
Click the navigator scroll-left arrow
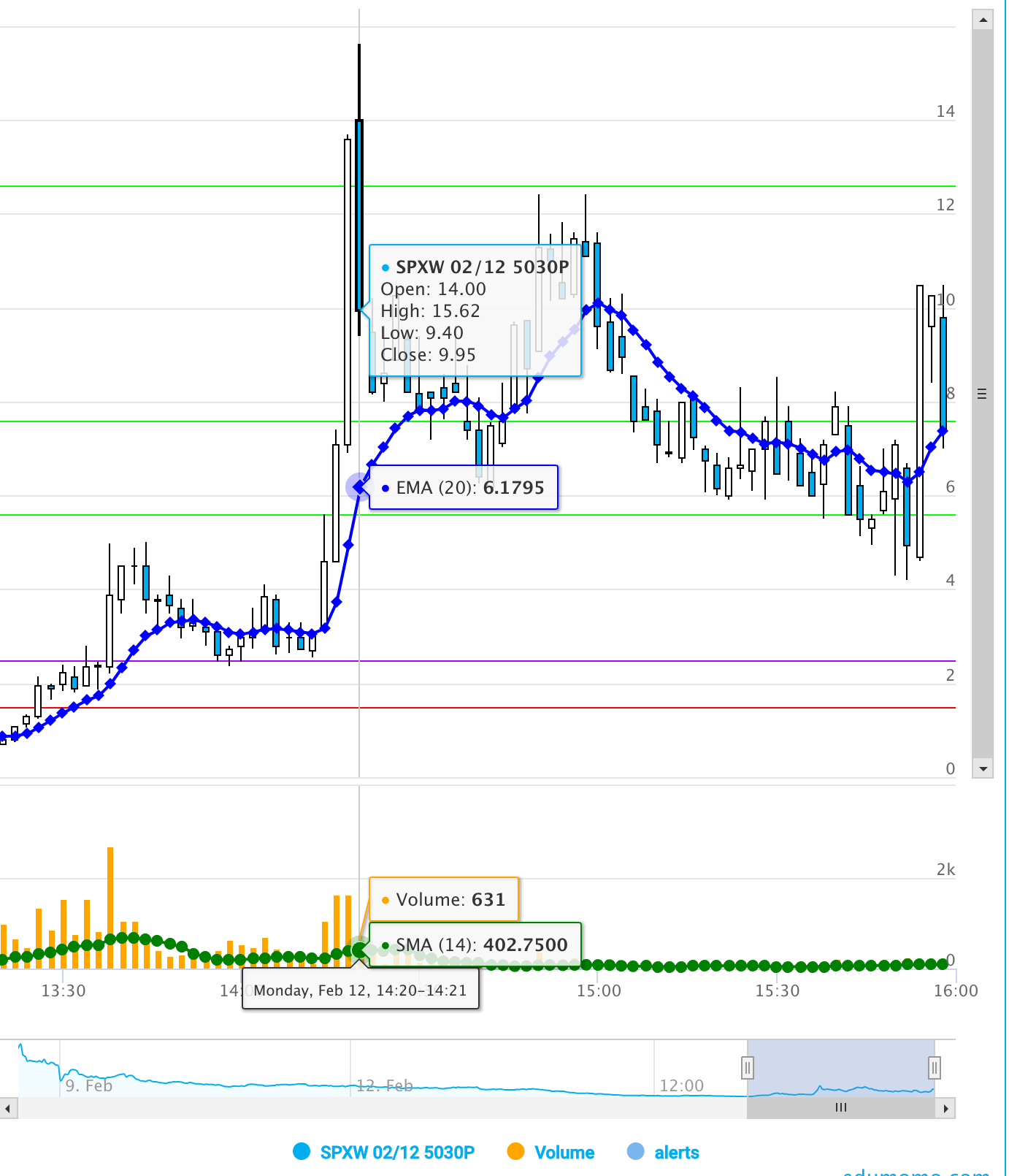click(8, 1108)
